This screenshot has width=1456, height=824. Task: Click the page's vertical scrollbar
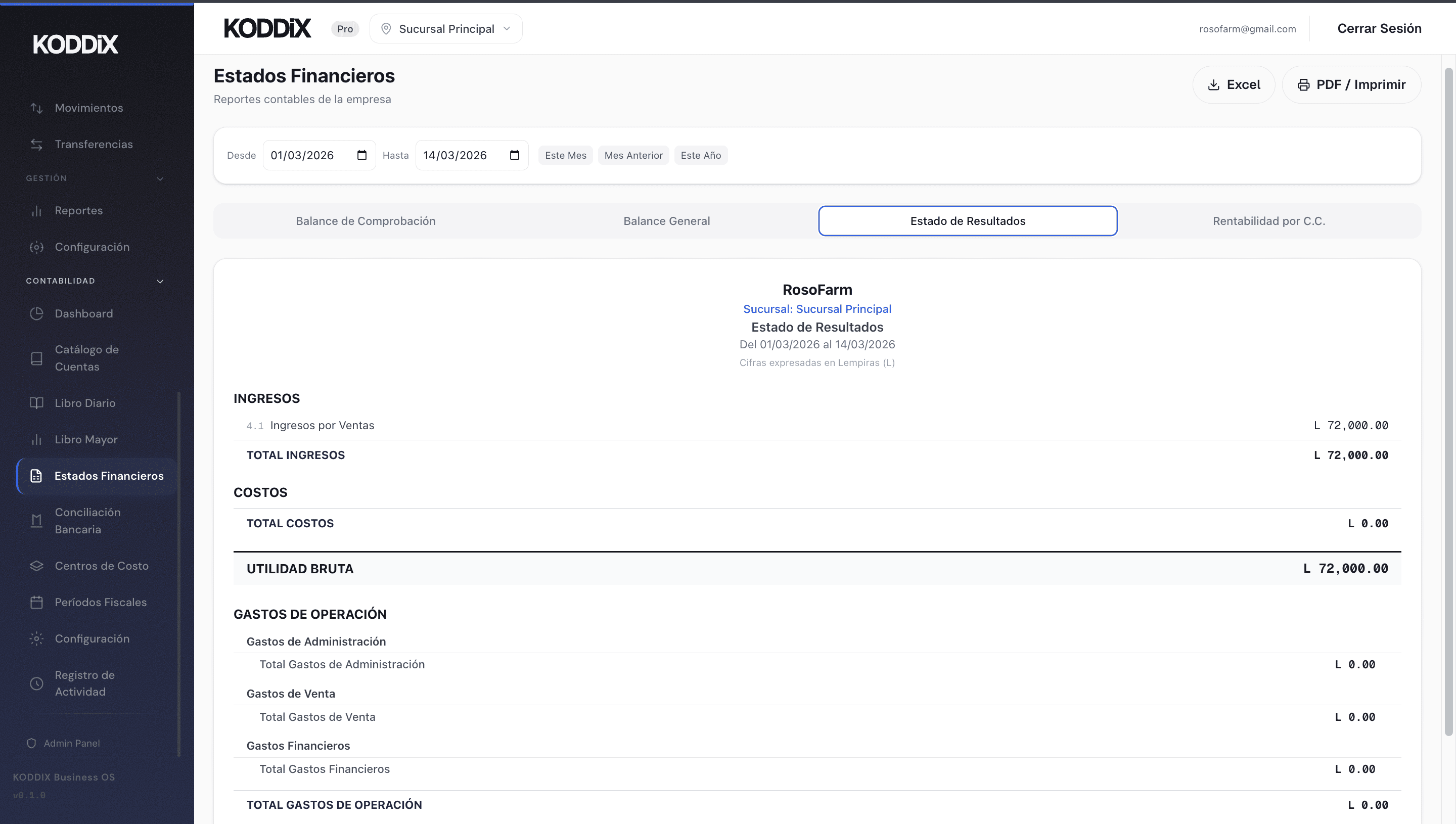1448,396
